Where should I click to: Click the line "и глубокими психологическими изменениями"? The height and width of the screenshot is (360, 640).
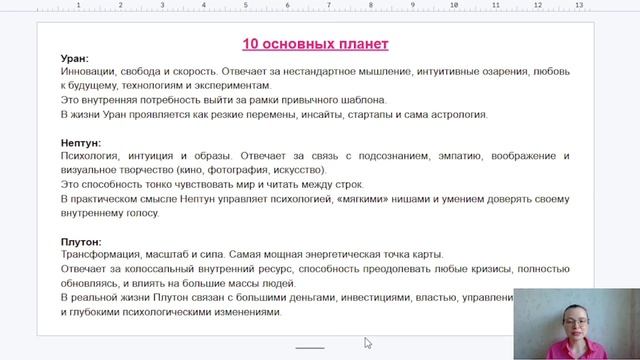click(x=171, y=312)
